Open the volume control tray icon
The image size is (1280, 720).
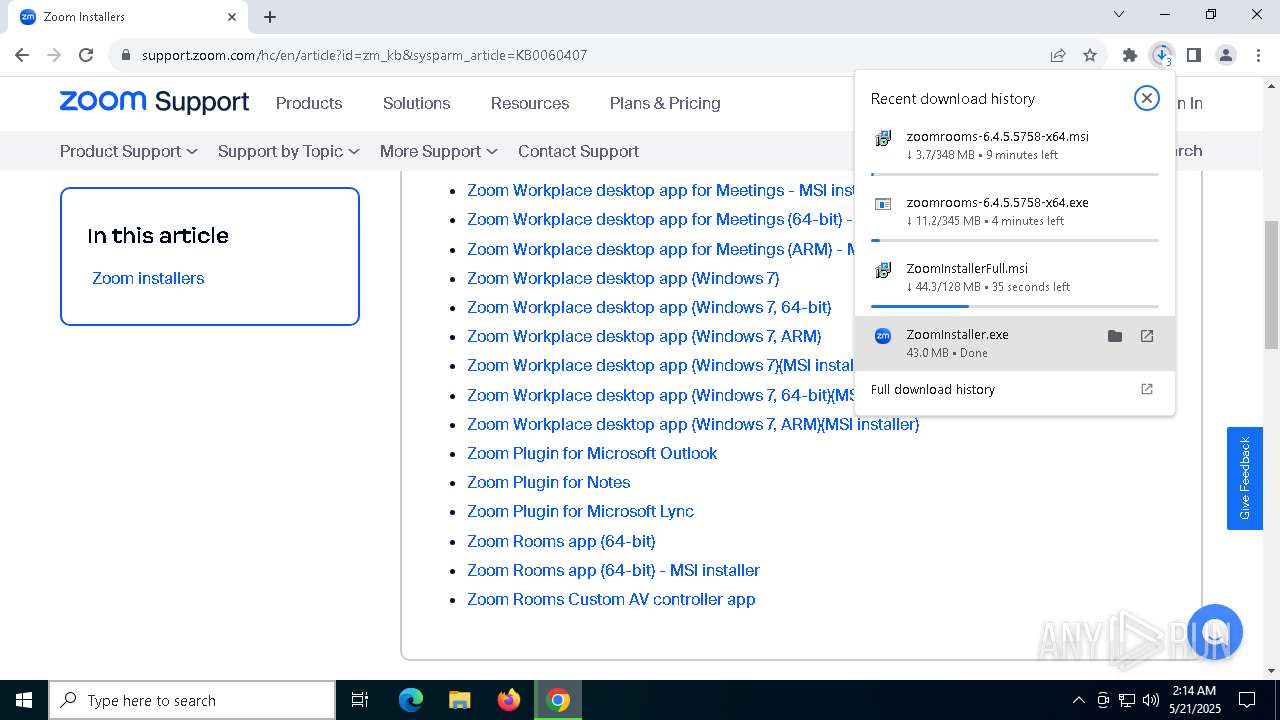[1151, 700]
